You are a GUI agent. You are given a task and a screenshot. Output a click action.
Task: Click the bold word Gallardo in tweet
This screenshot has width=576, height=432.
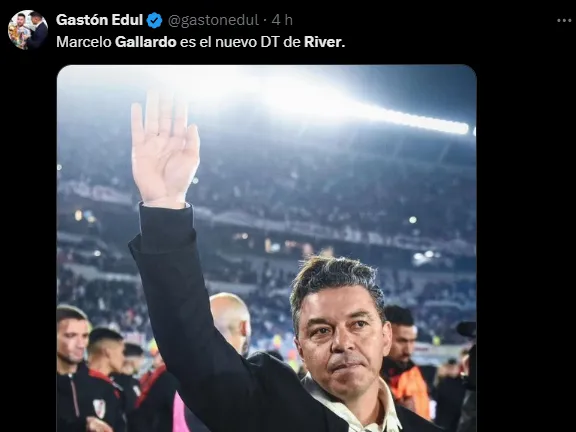(146, 42)
